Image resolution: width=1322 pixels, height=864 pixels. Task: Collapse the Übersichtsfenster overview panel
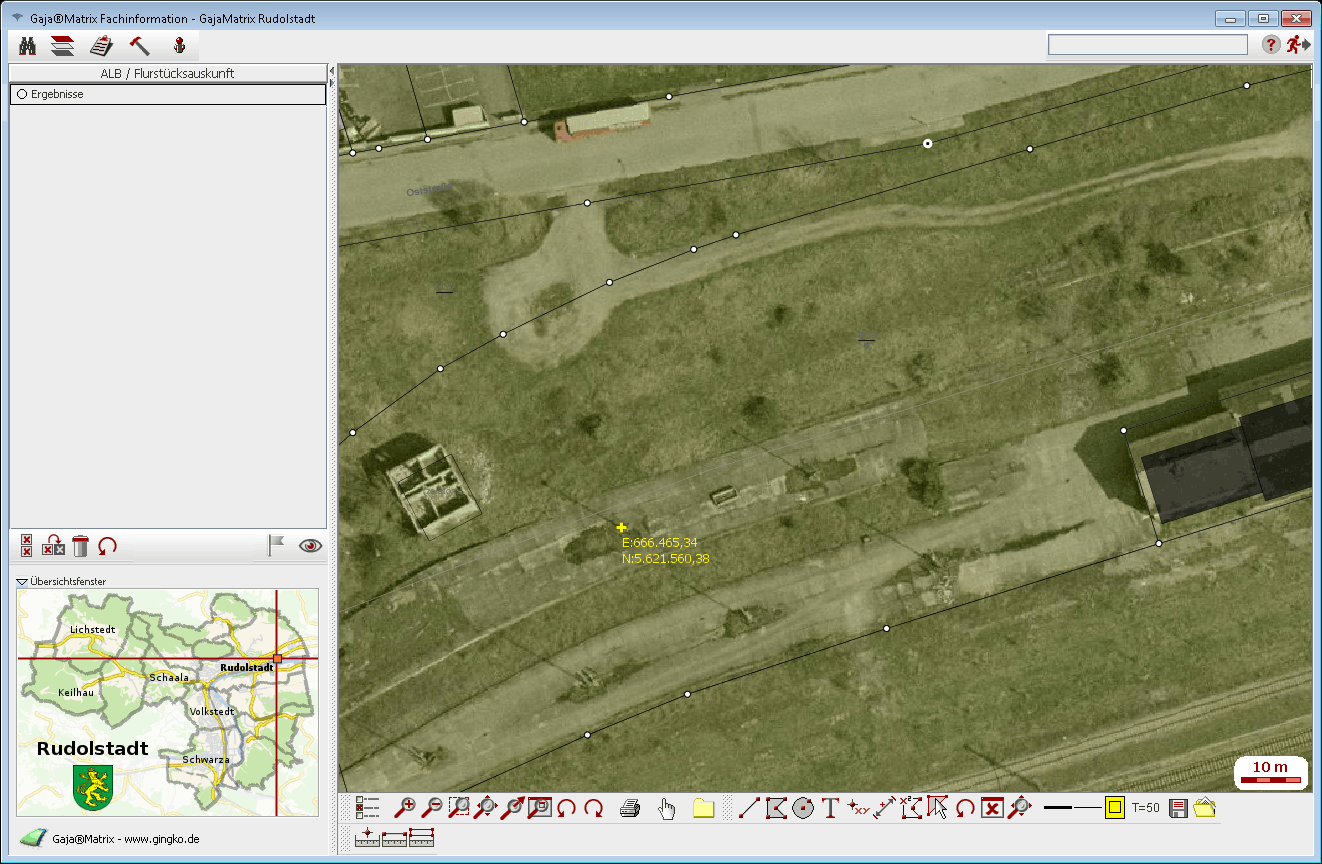coord(22,581)
